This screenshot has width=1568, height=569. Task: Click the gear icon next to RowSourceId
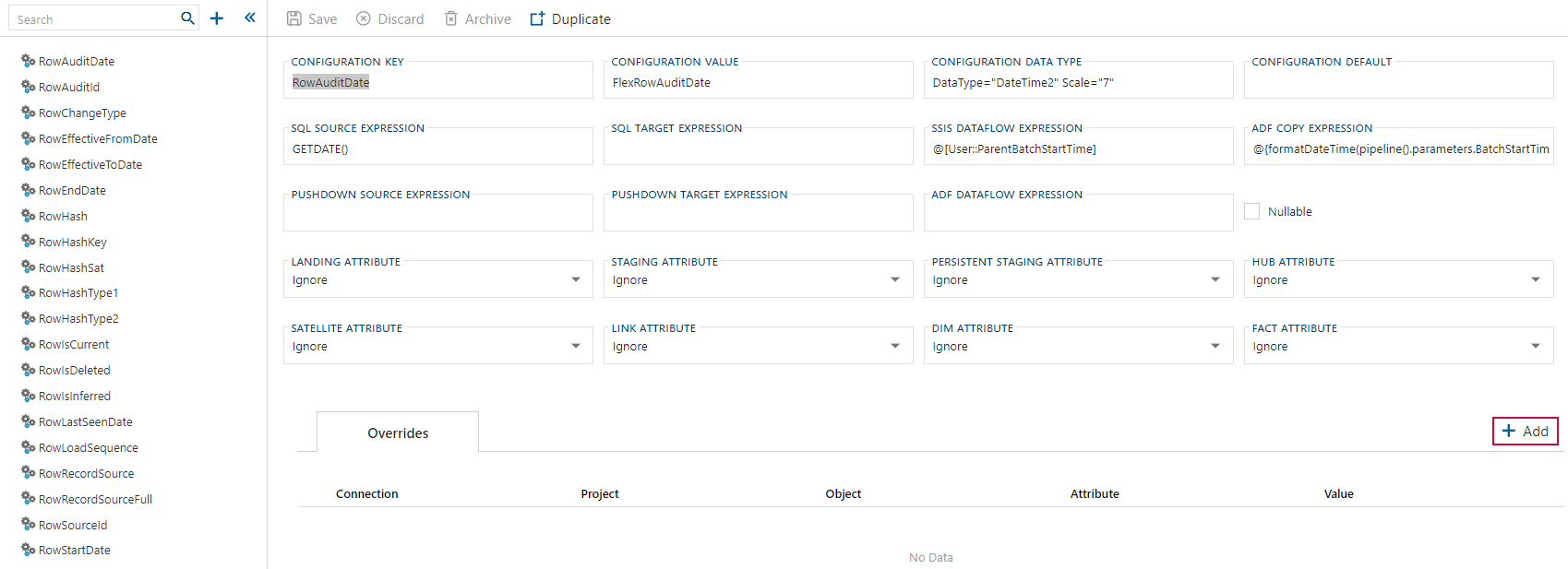(29, 525)
